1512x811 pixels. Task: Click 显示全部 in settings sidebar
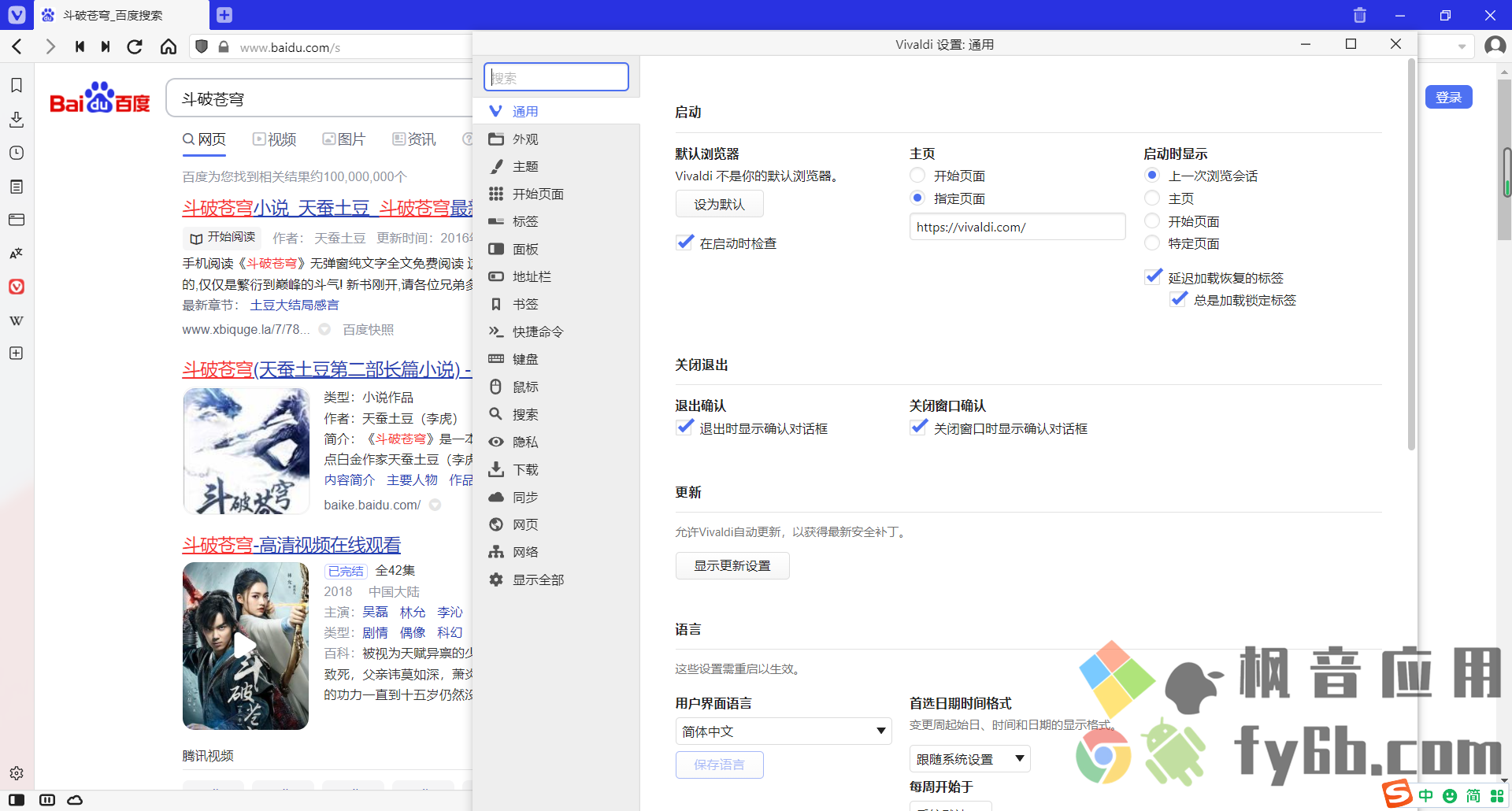[x=556, y=580]
